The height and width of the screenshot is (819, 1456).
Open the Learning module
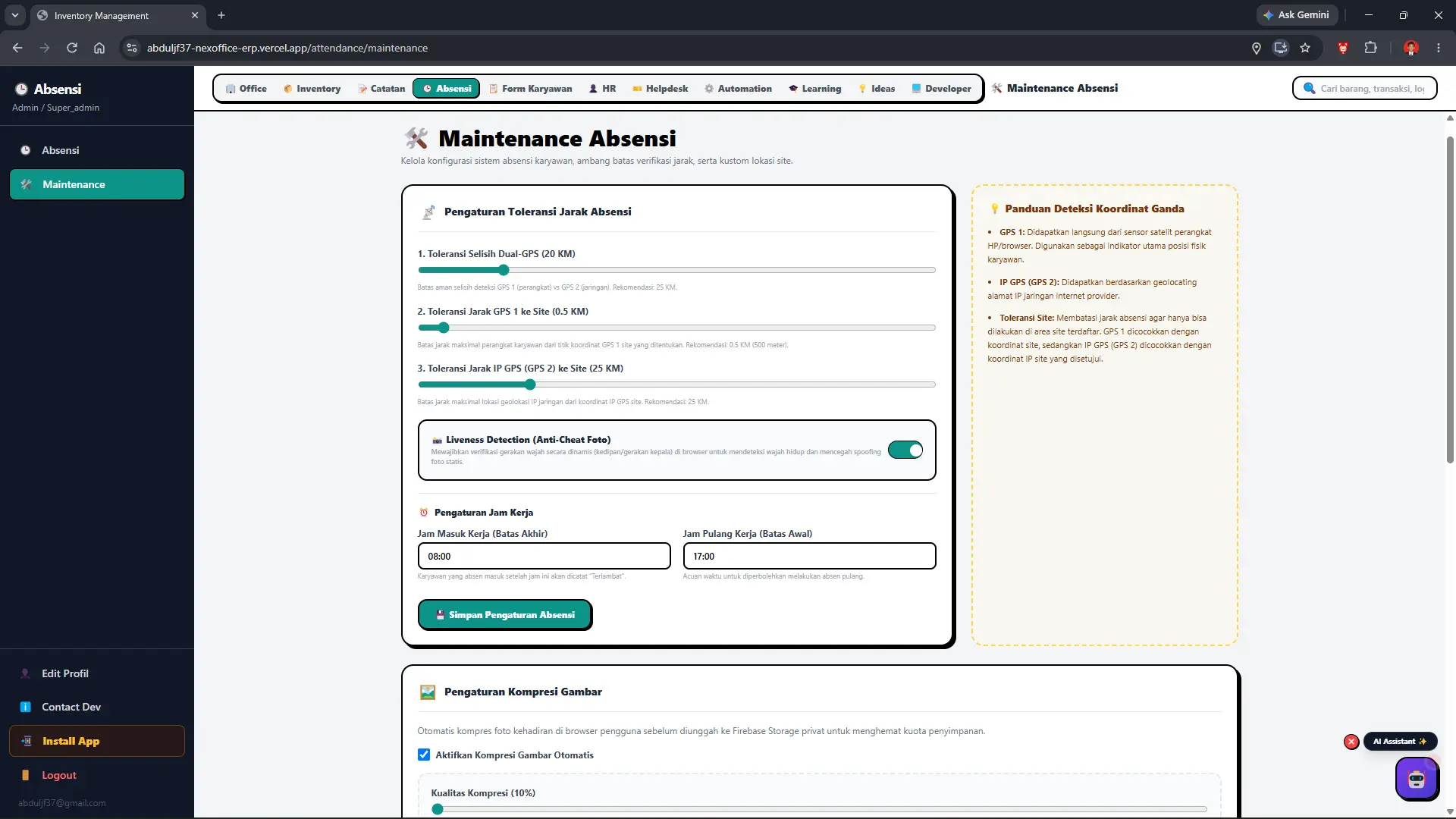(x=814, y=88)
